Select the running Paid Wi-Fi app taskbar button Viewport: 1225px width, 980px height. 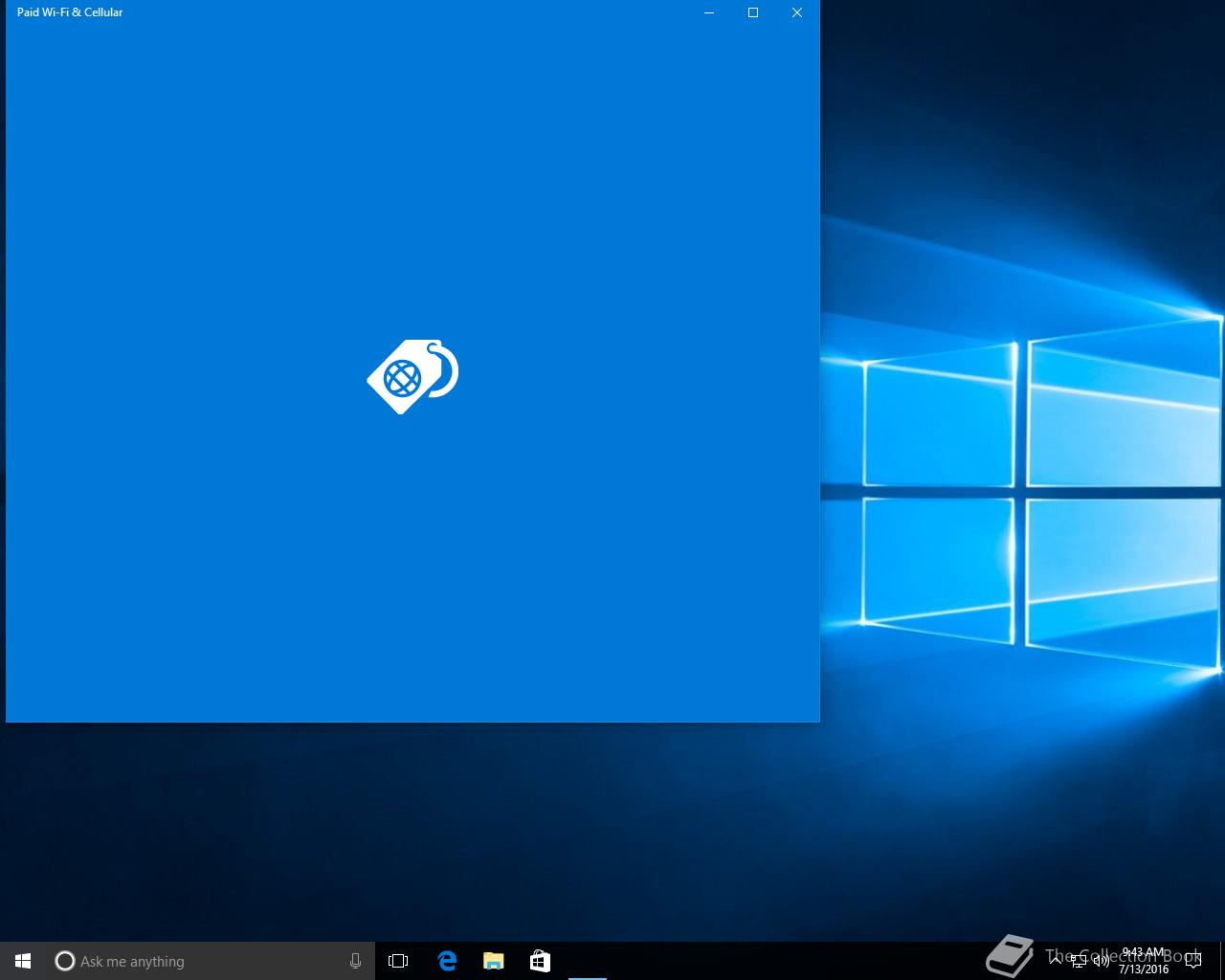pos(587,961)
